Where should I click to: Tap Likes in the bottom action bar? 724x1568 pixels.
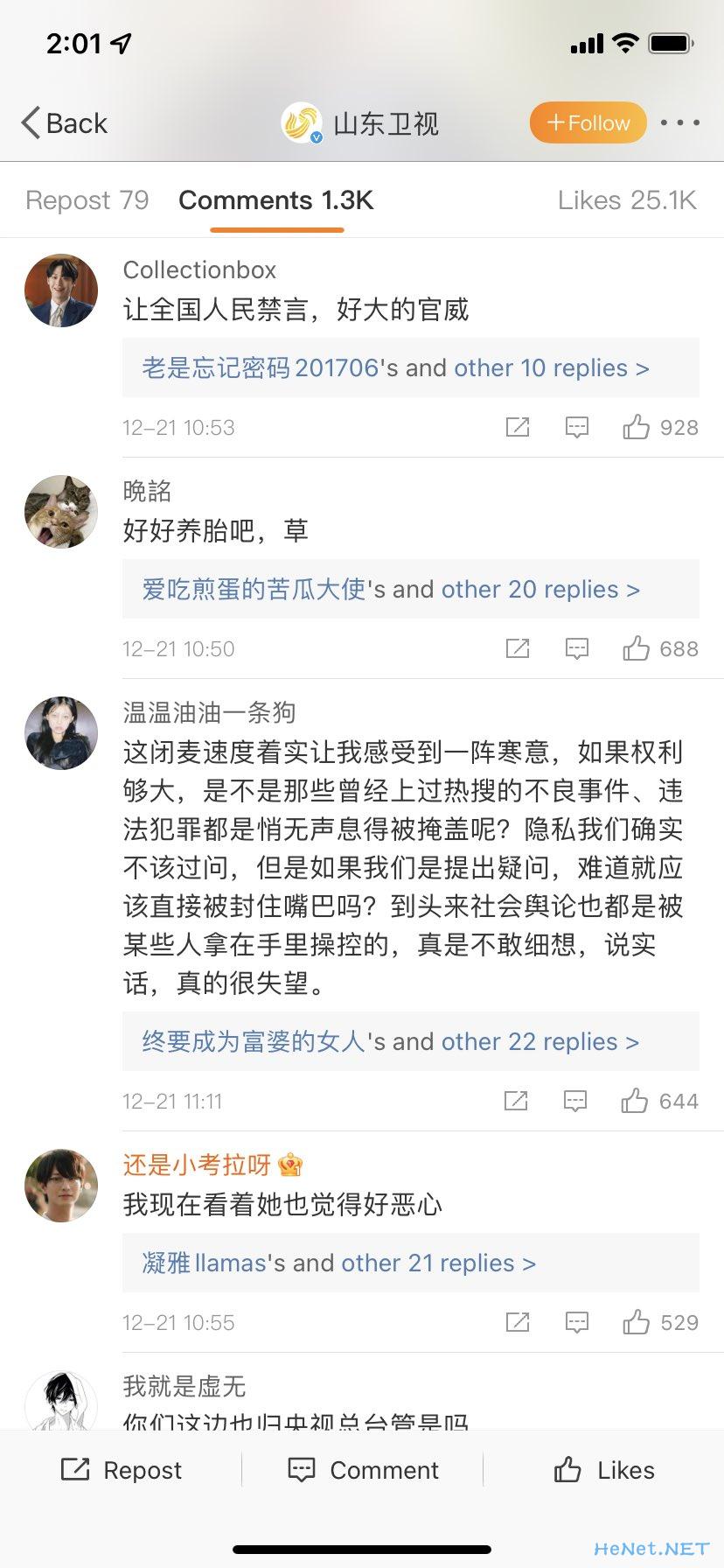(604, 1470)
